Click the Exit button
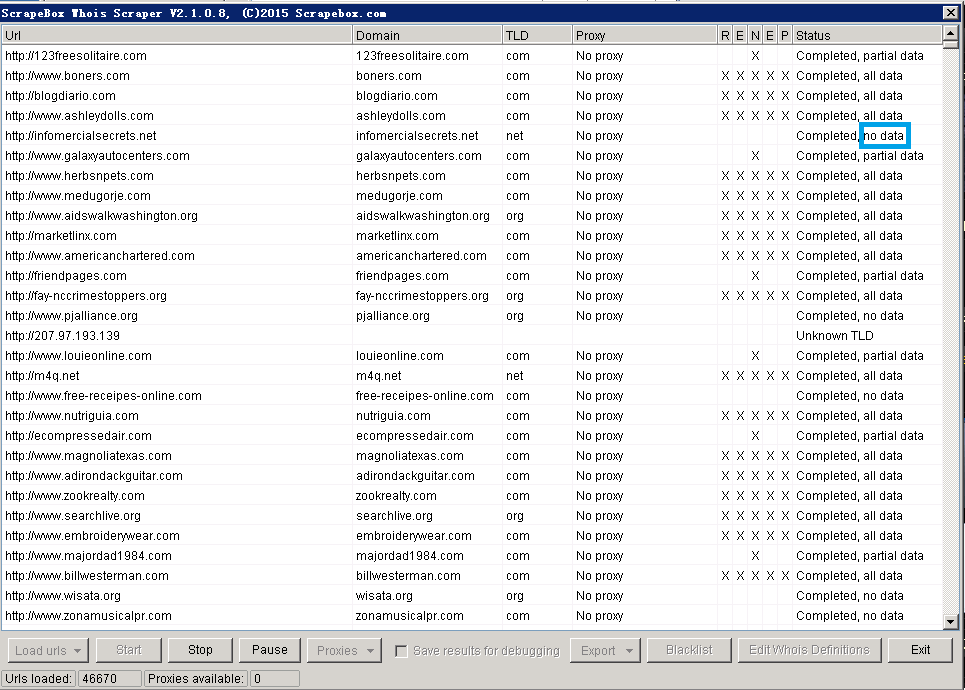Image resolution: width=965 pixels, height=690 pixels. [x=920, y=650]
